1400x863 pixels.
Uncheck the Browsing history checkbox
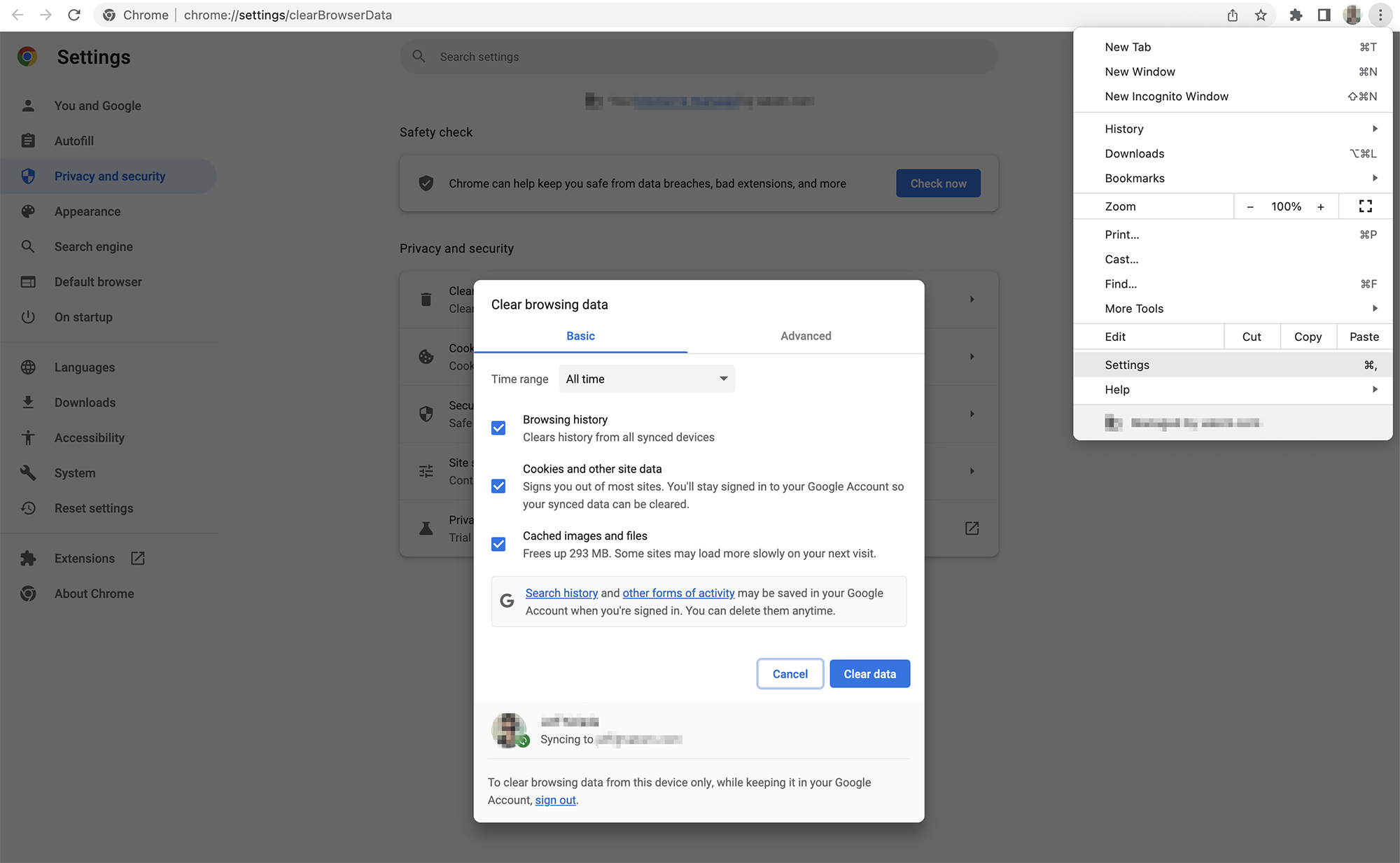coord(498,428)
